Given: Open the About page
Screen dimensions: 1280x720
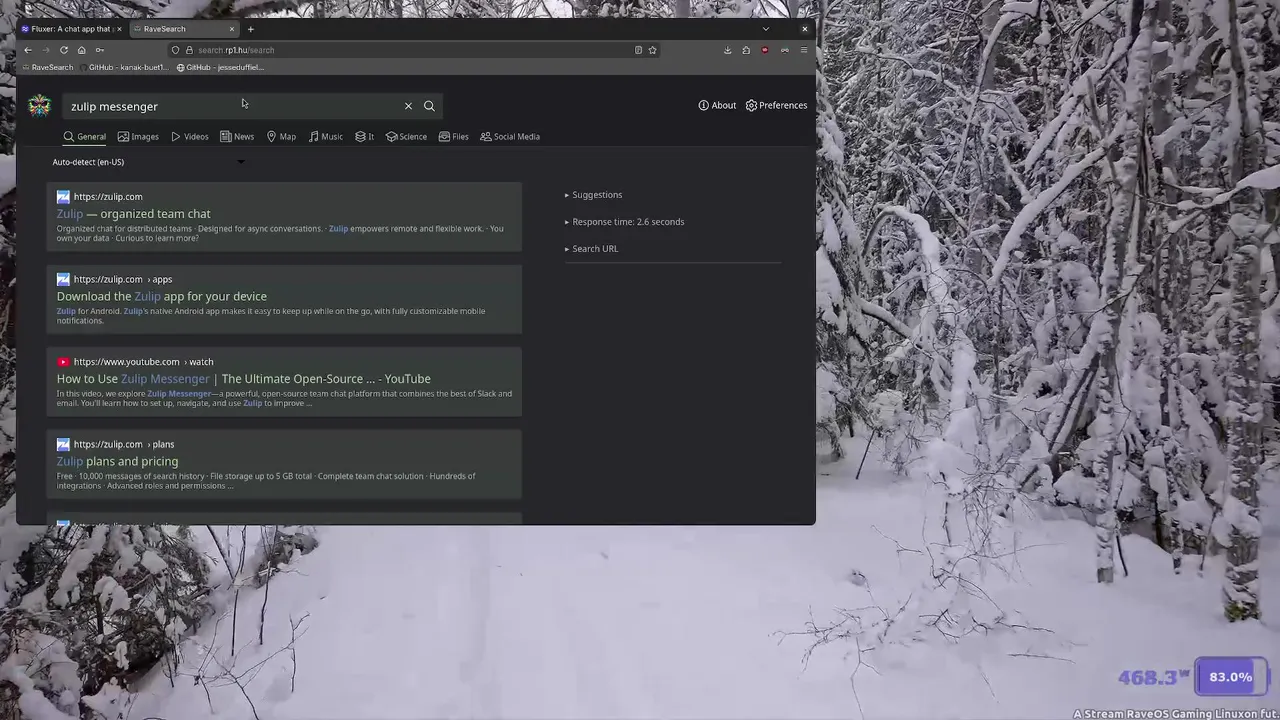Looking at the screenshot, I should pyautogui.click(x=717, y=105).
